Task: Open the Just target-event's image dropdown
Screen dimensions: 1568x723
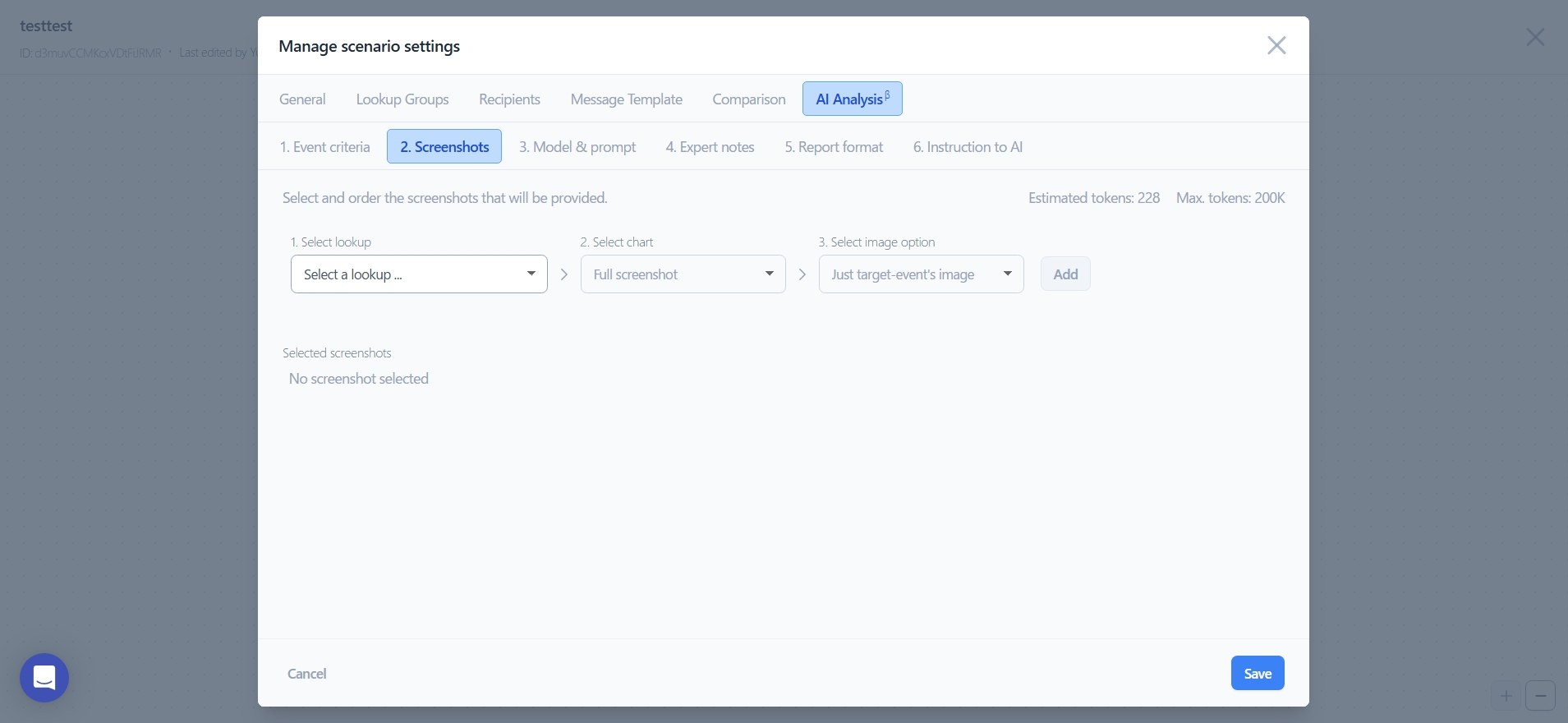Action: (x=921, y=274)
